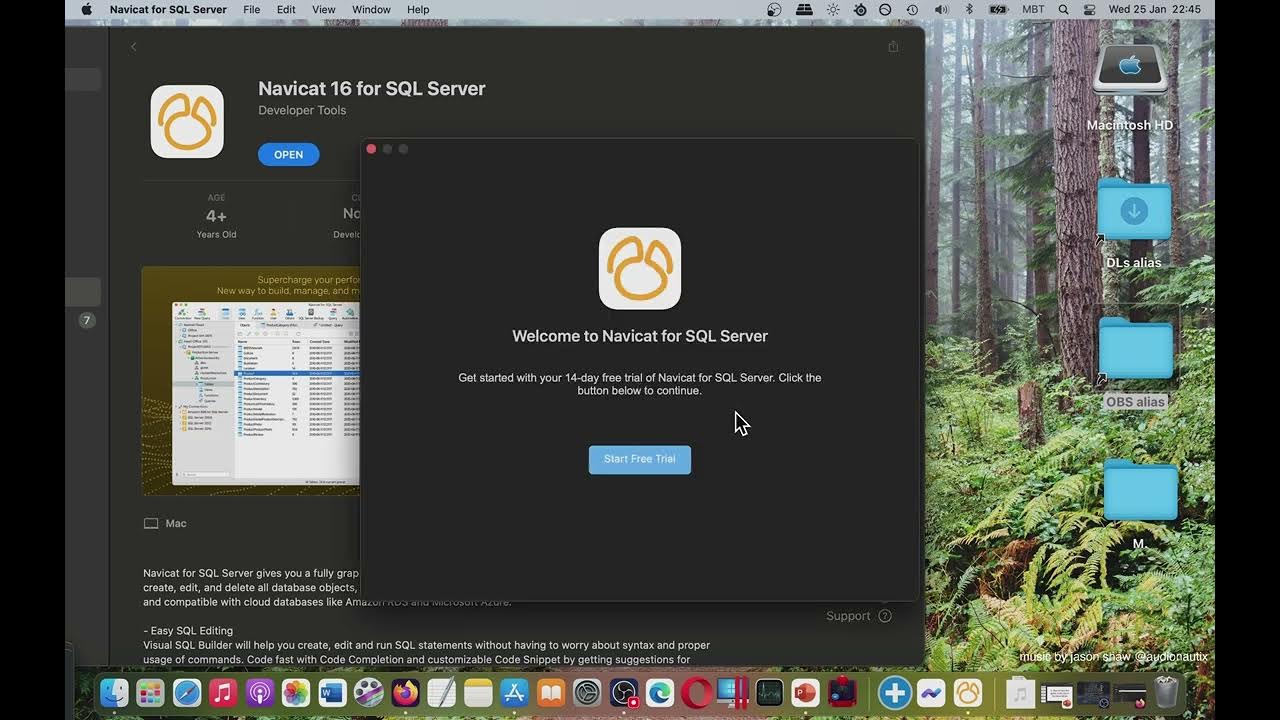Viewport: 1280px width, 720px height.
Task: Open Launchpad from the Dock
Action: (150, 692)
